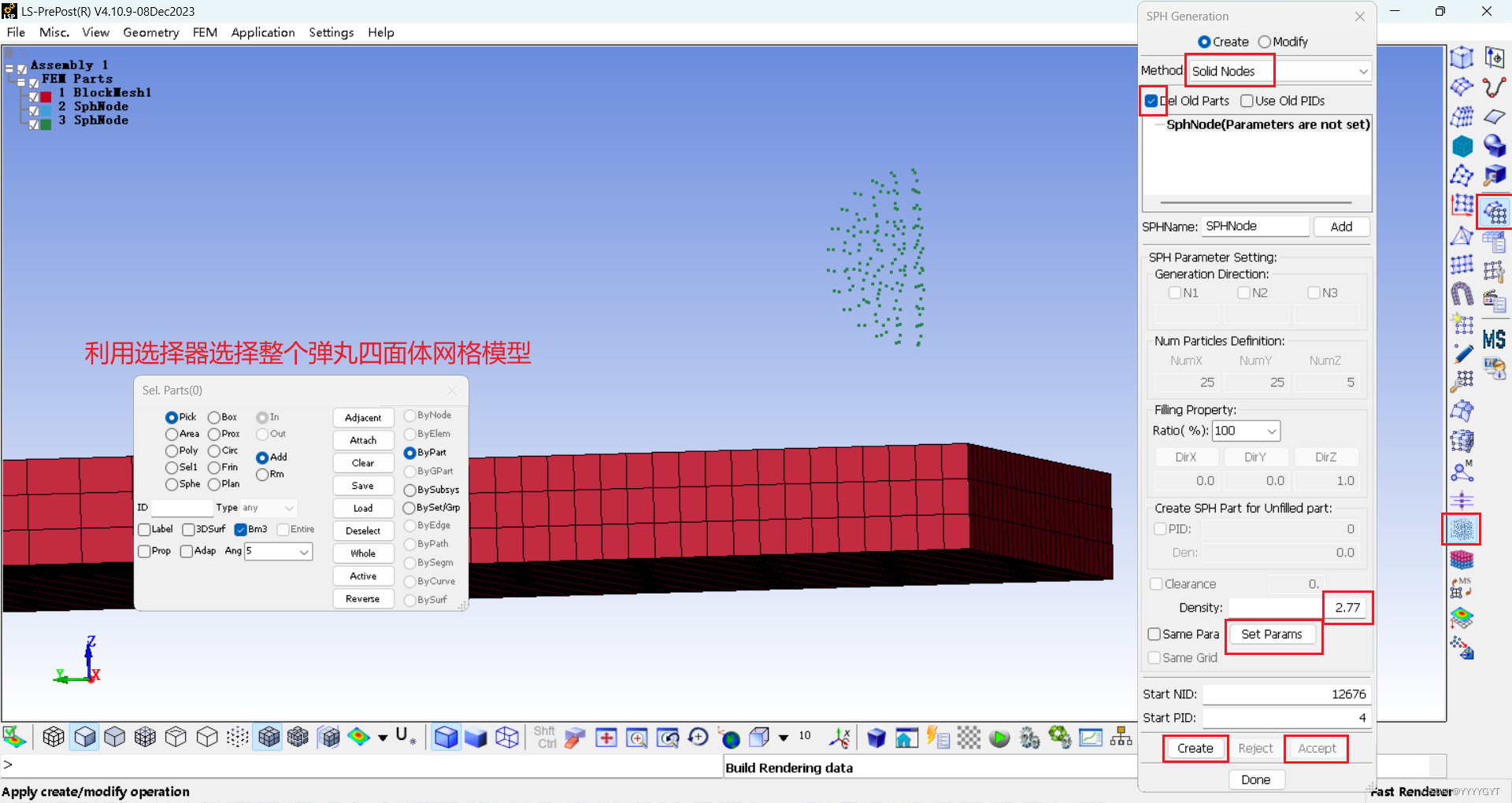Open the Method Solid Nodes dropdown

pyautogui.click(x=1280, y=71)
